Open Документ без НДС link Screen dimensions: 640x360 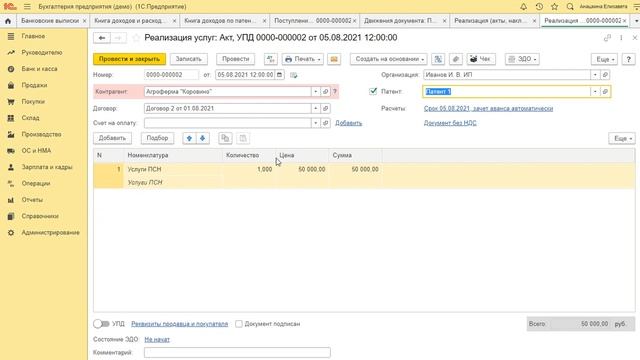[x=450, y=123]
